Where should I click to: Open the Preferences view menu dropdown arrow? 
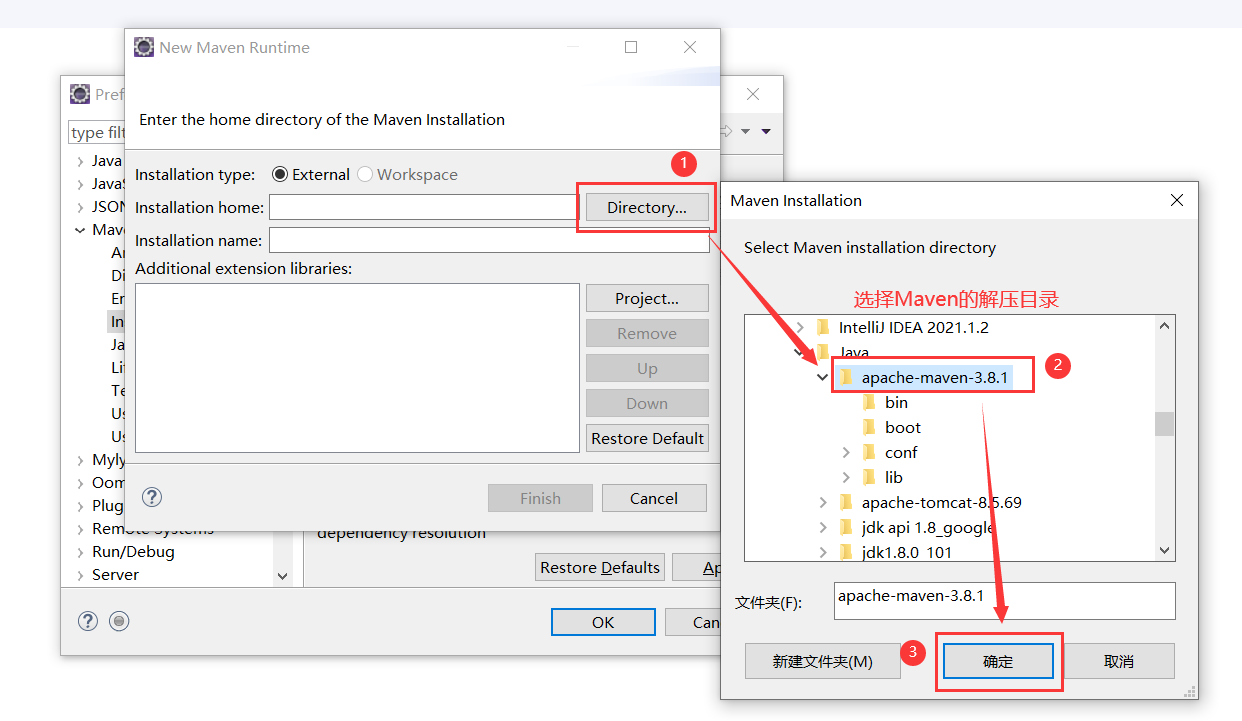[x=766, y=132]
